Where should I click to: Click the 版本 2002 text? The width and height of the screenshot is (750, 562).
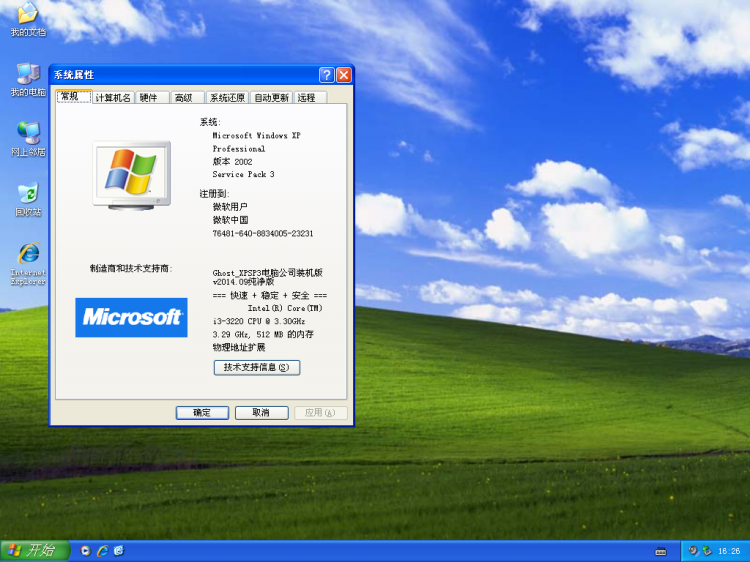[x=232, y=162]
